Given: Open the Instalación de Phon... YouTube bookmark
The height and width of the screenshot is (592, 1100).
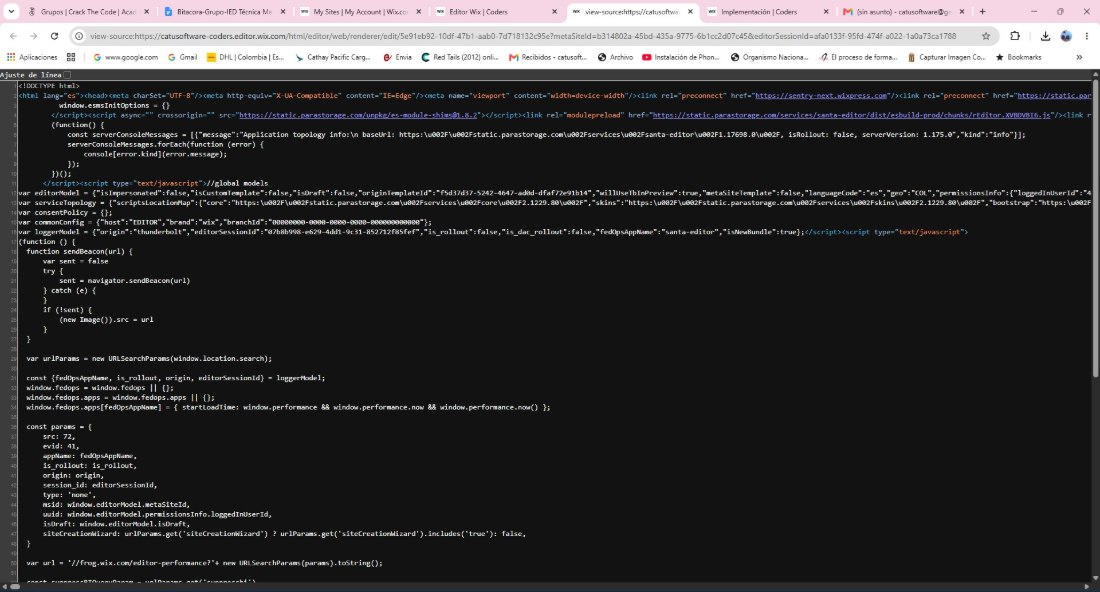Looking at the screenshot, I should (680, 58).
